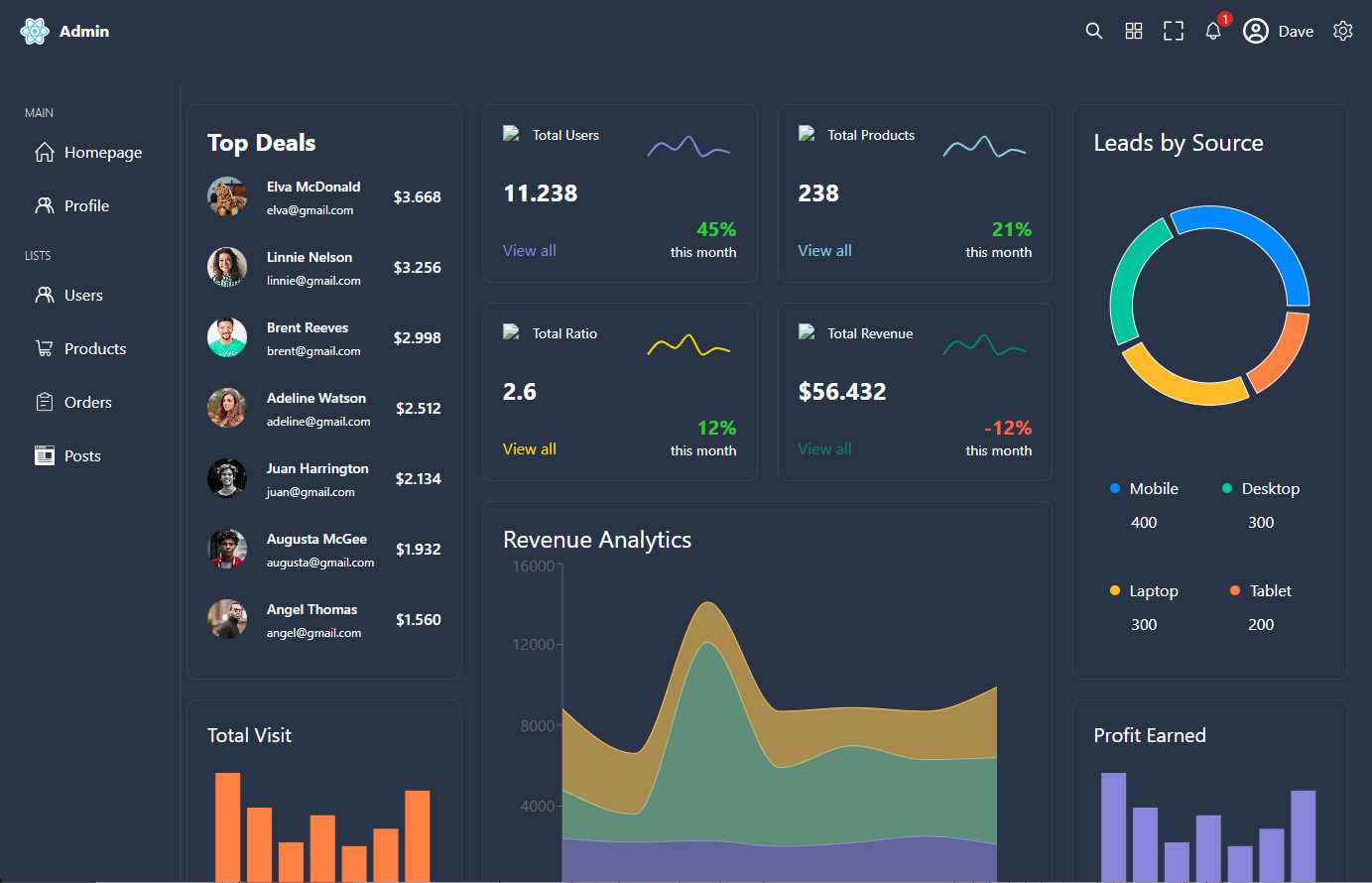
Task: Click the Users sidebar icon
Action: [x=45, y=295]
